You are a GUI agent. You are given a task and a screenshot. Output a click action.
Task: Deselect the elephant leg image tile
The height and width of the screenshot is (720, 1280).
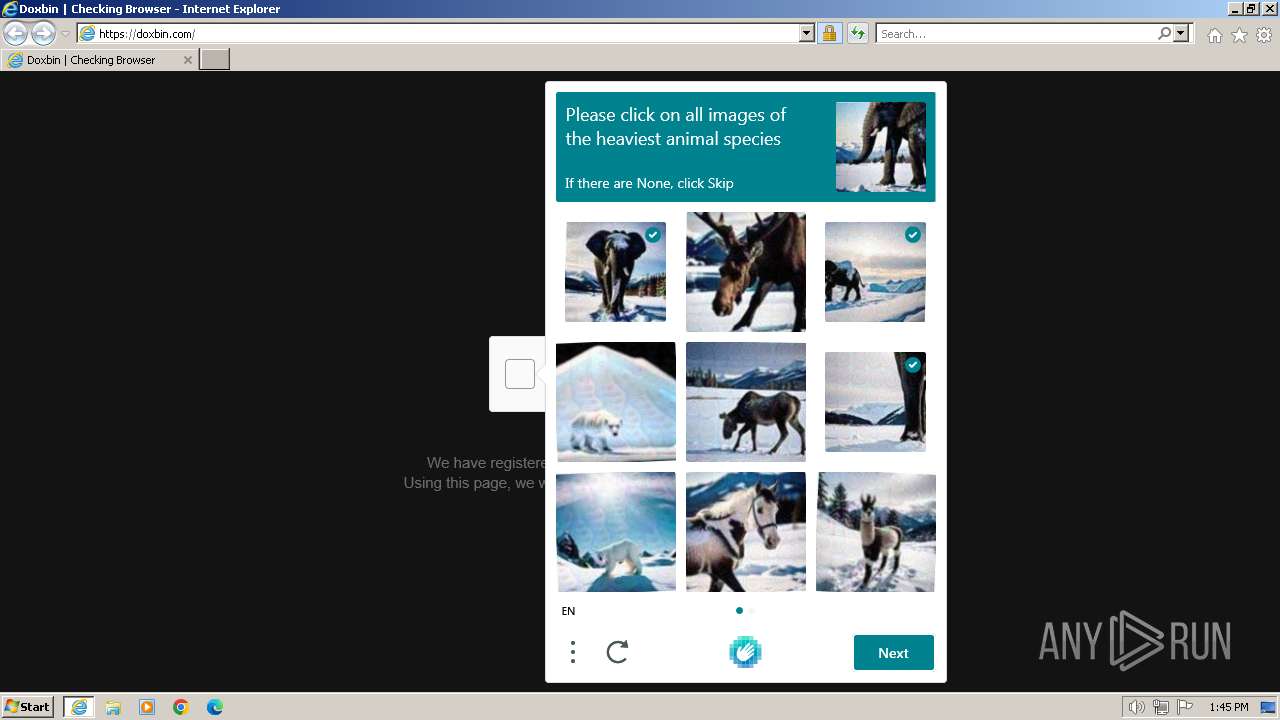(875, 402)
